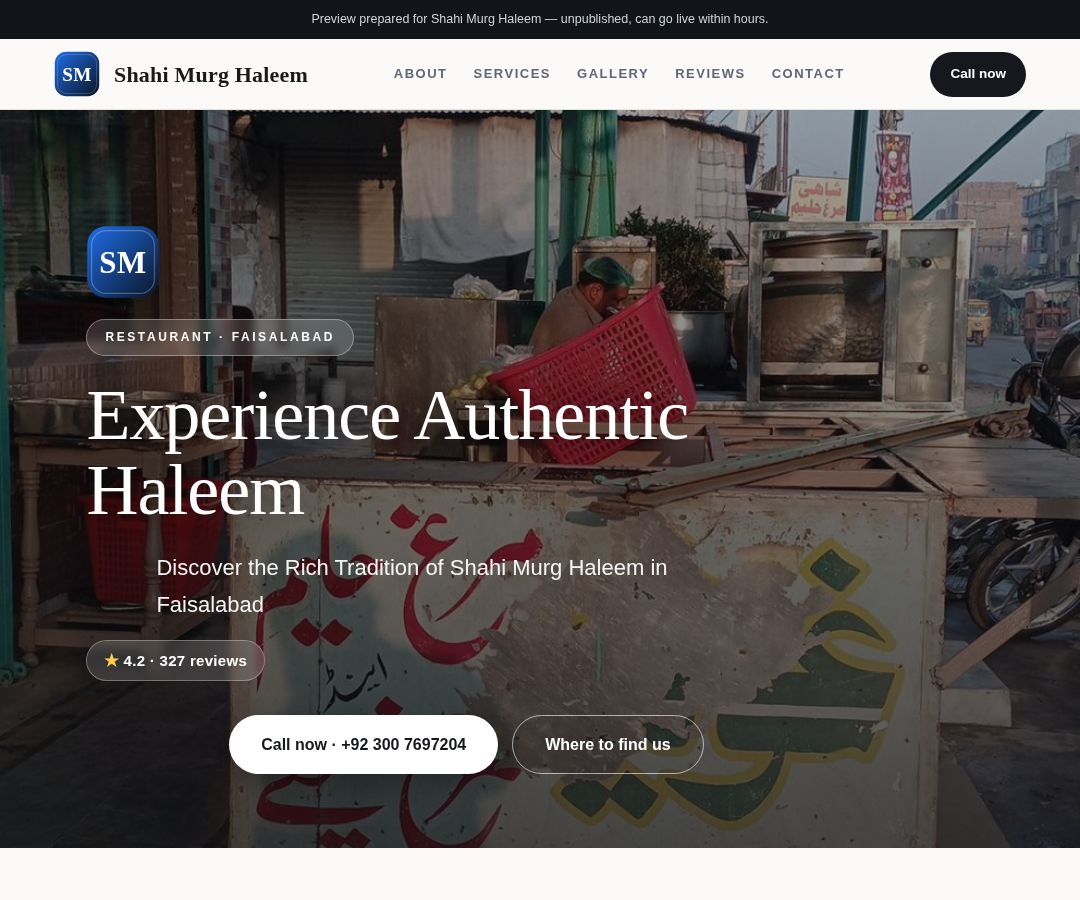This screenshot has height=900, width=1080.
Task: Go to the Services nav link
Action: (x=512, y=74)
